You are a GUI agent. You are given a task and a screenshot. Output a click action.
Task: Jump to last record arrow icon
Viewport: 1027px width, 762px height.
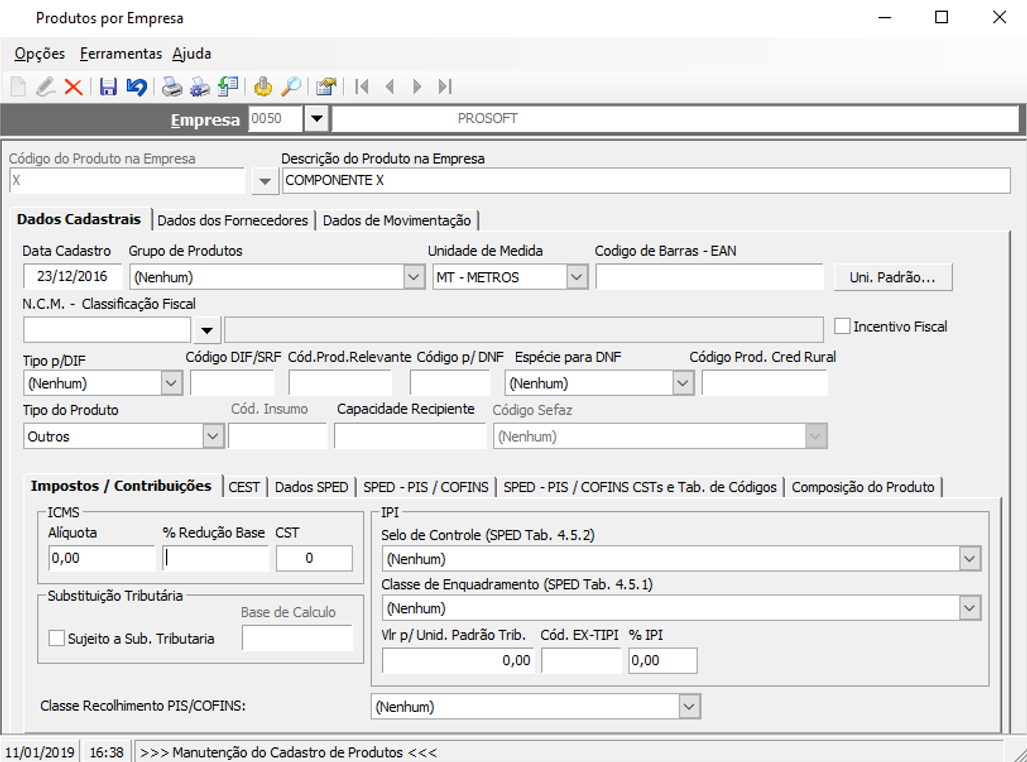point(445,86)
